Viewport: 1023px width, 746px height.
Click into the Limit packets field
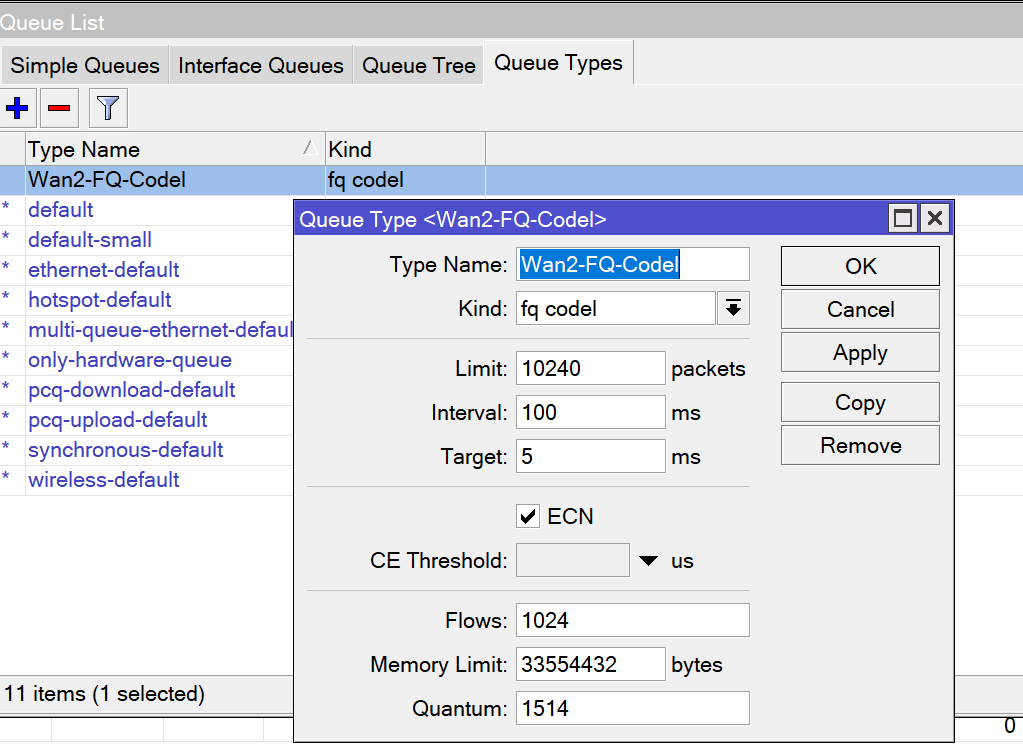point(590,369)
